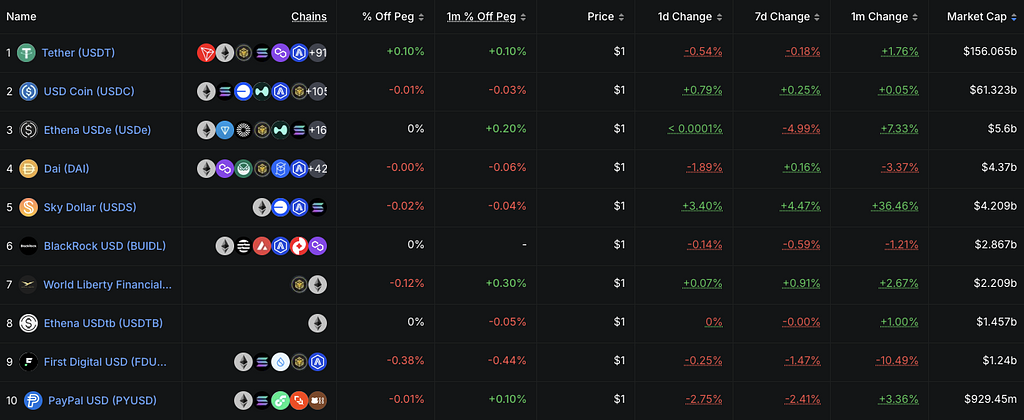Click the Tether coin logo
Image resolution: width=1024 pixels, height=420 pixels.
click(25, 52)
